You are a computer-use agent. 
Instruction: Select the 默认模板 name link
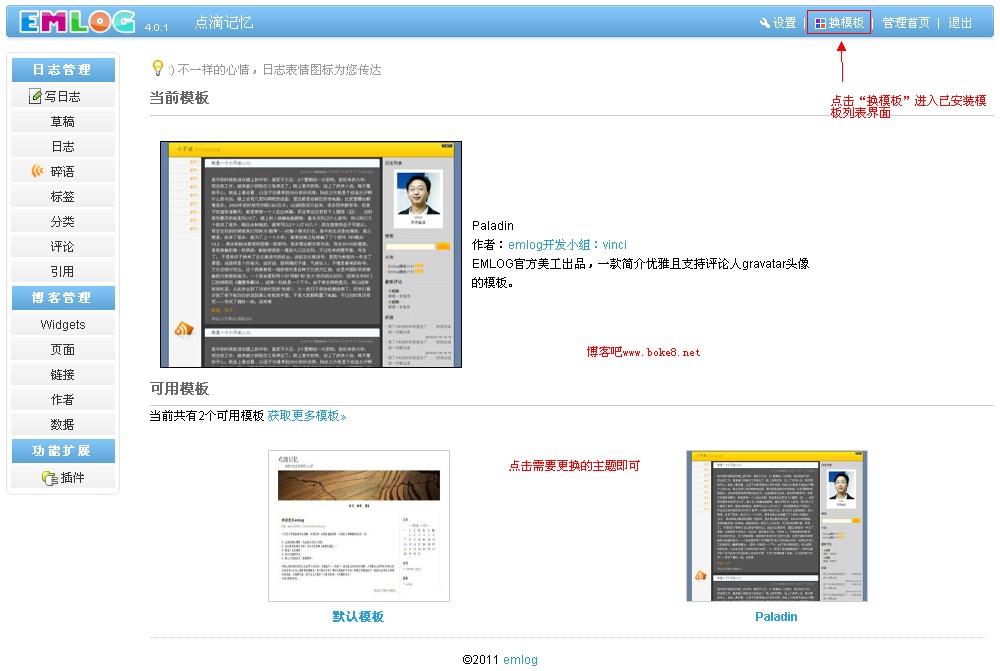358,617
